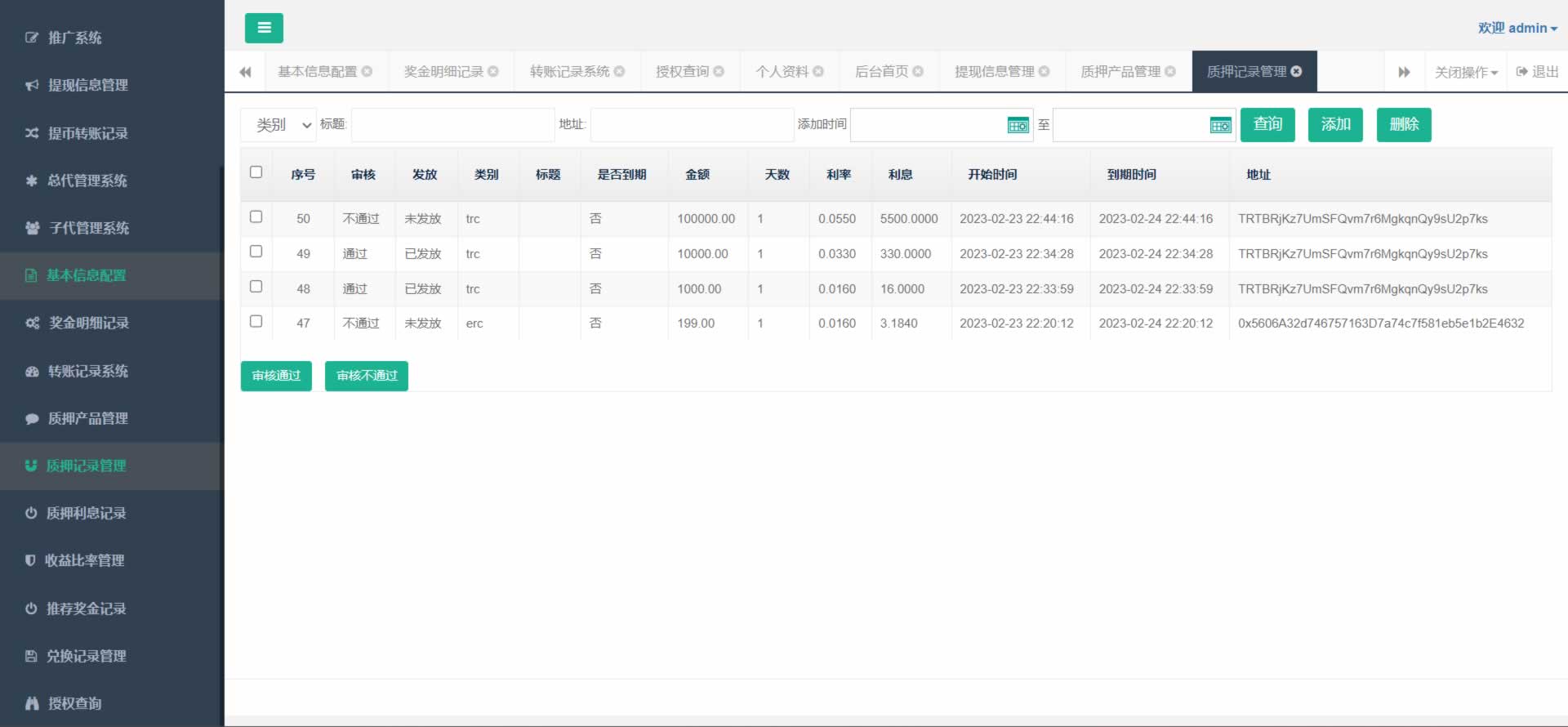Click the 地址 address input field

(x=692, y=125)
